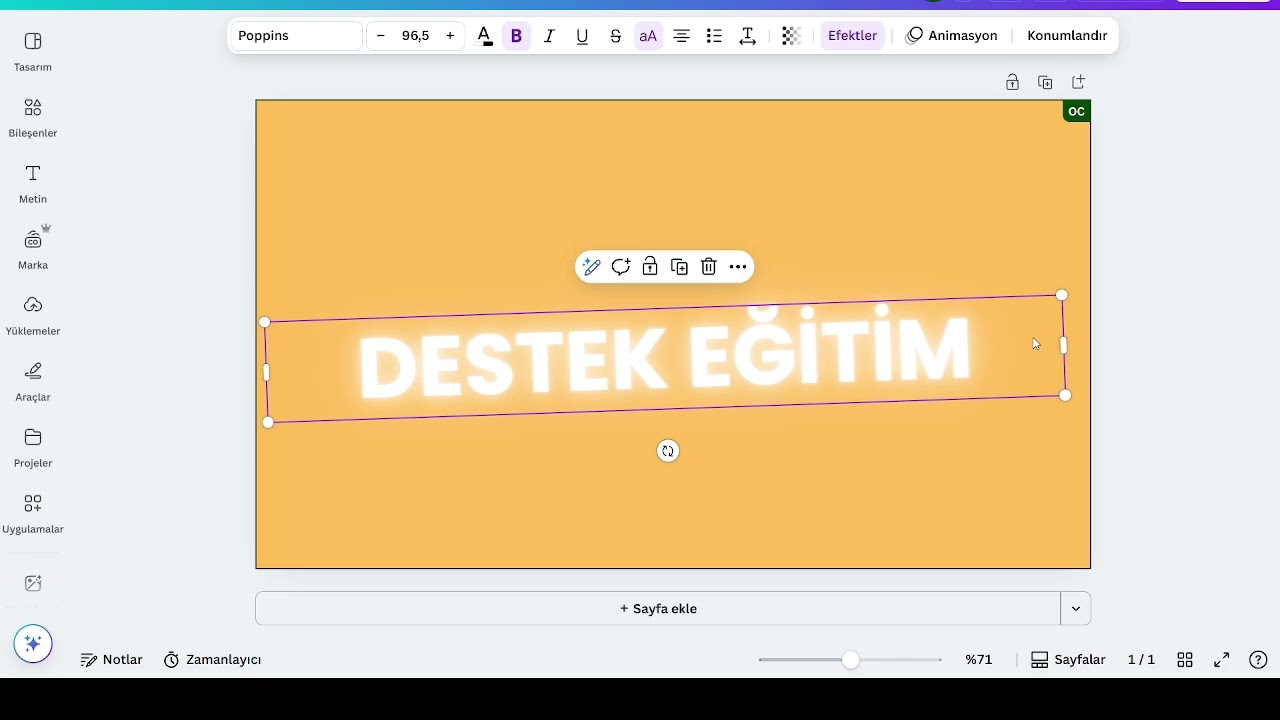
Task: Open text color picker
Action: point(484,36)
